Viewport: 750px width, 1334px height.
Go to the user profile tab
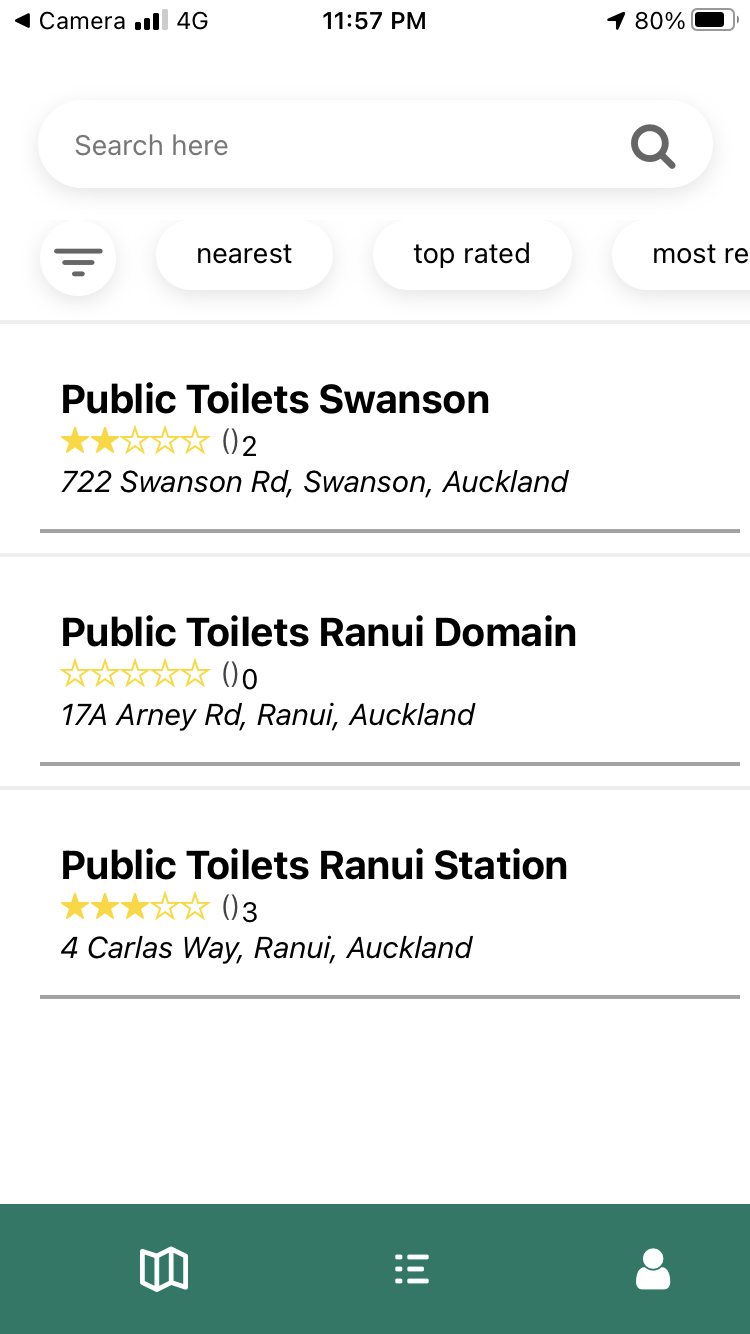653,1269
